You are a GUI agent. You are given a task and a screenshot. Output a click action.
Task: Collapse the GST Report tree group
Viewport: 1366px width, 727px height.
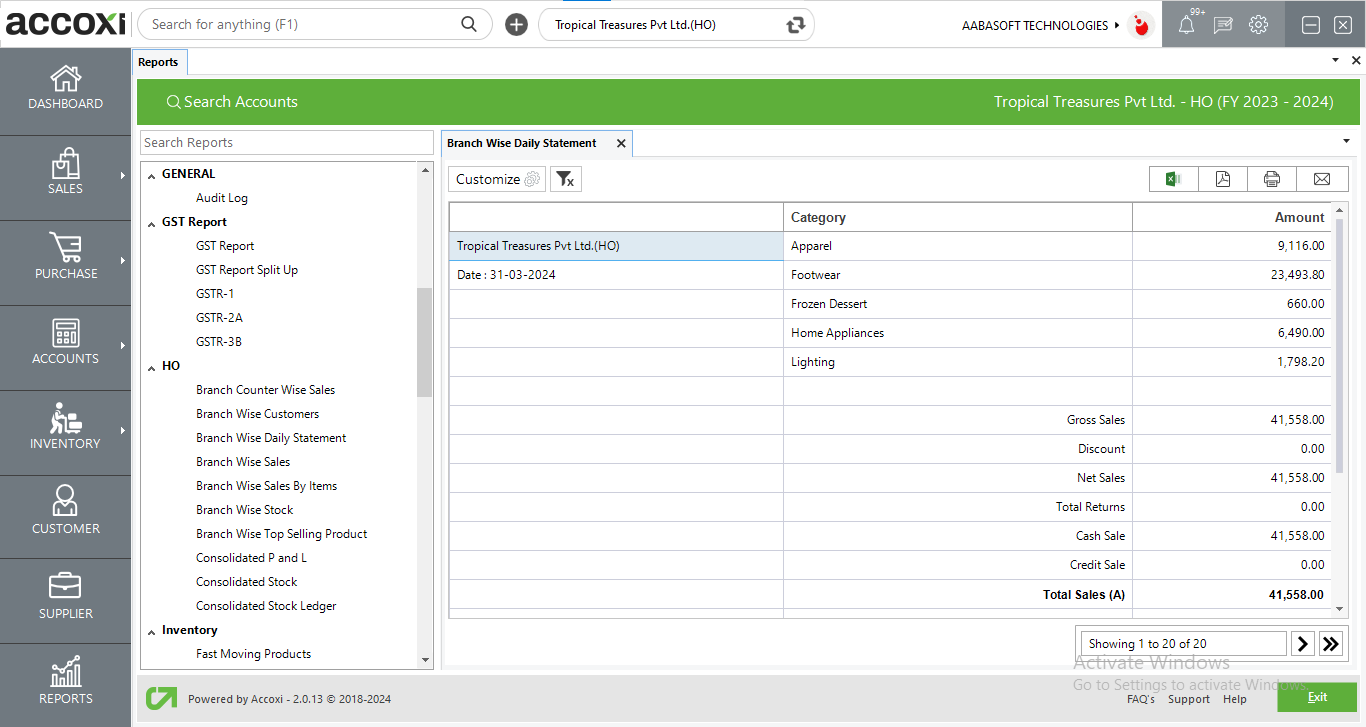click(152, 223)
